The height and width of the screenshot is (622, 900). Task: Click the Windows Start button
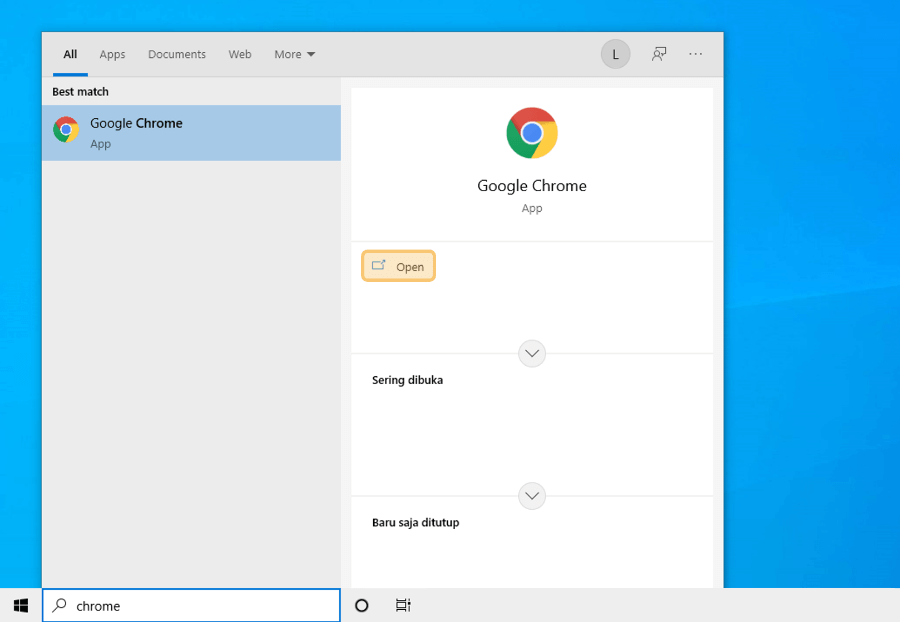point(21,605)
